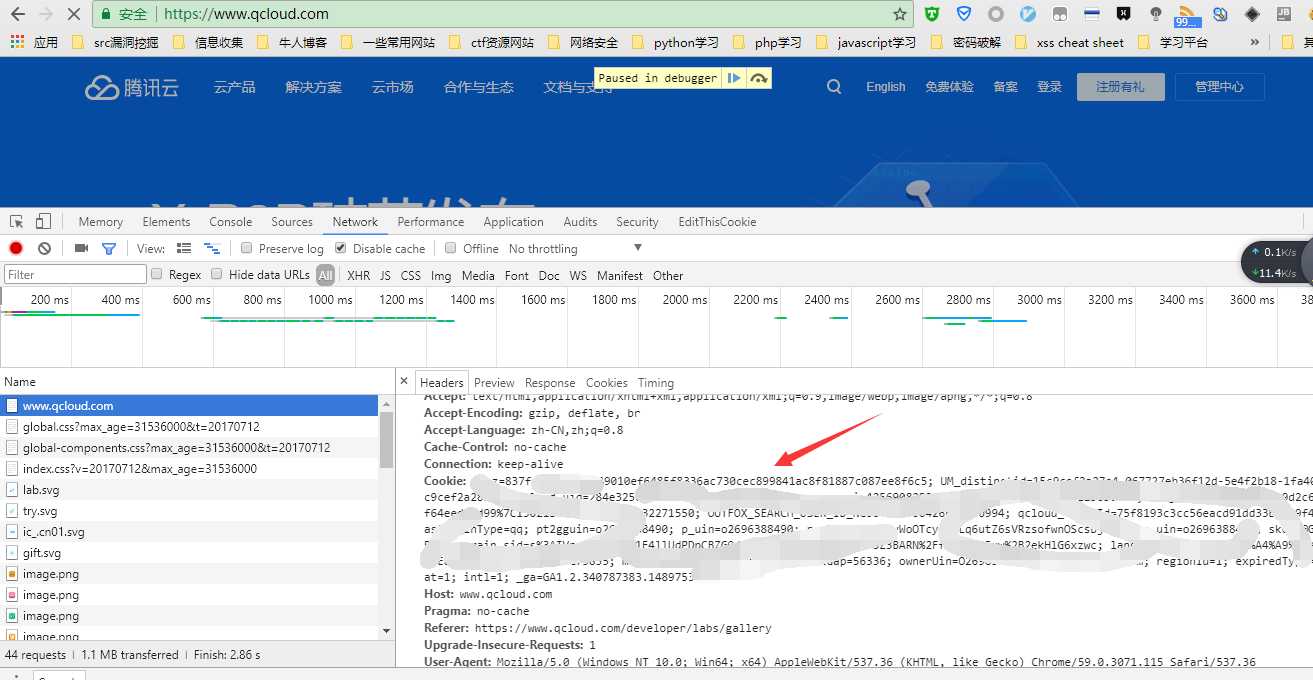This screenshot has width=1313, height=680.
Task: Click the red record network log button
Action: (x=16, y=248)
